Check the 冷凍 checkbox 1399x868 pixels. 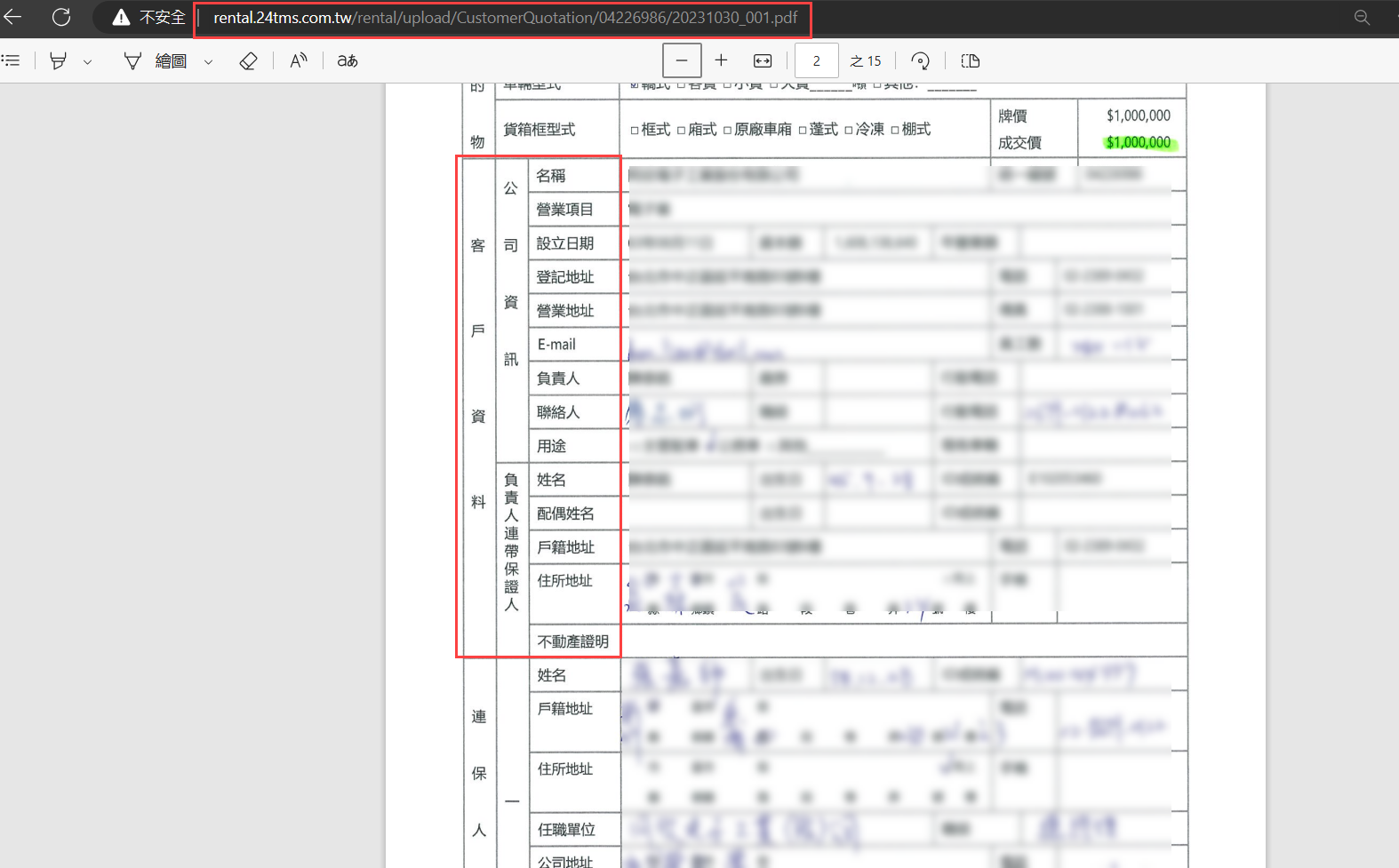point(849,130)
